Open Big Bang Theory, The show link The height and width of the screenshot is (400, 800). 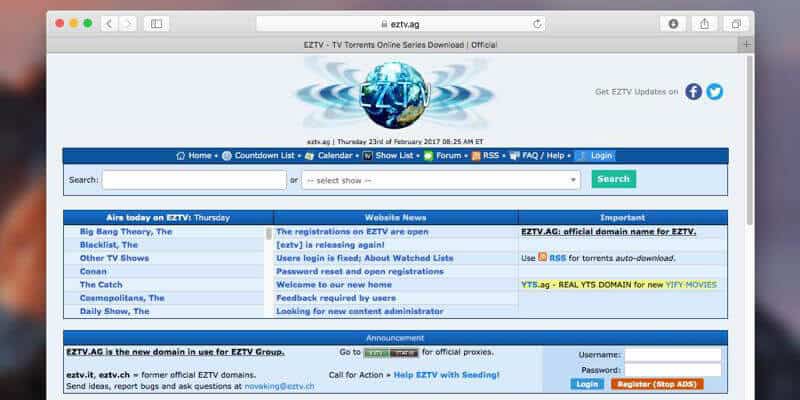pos(126,232)
